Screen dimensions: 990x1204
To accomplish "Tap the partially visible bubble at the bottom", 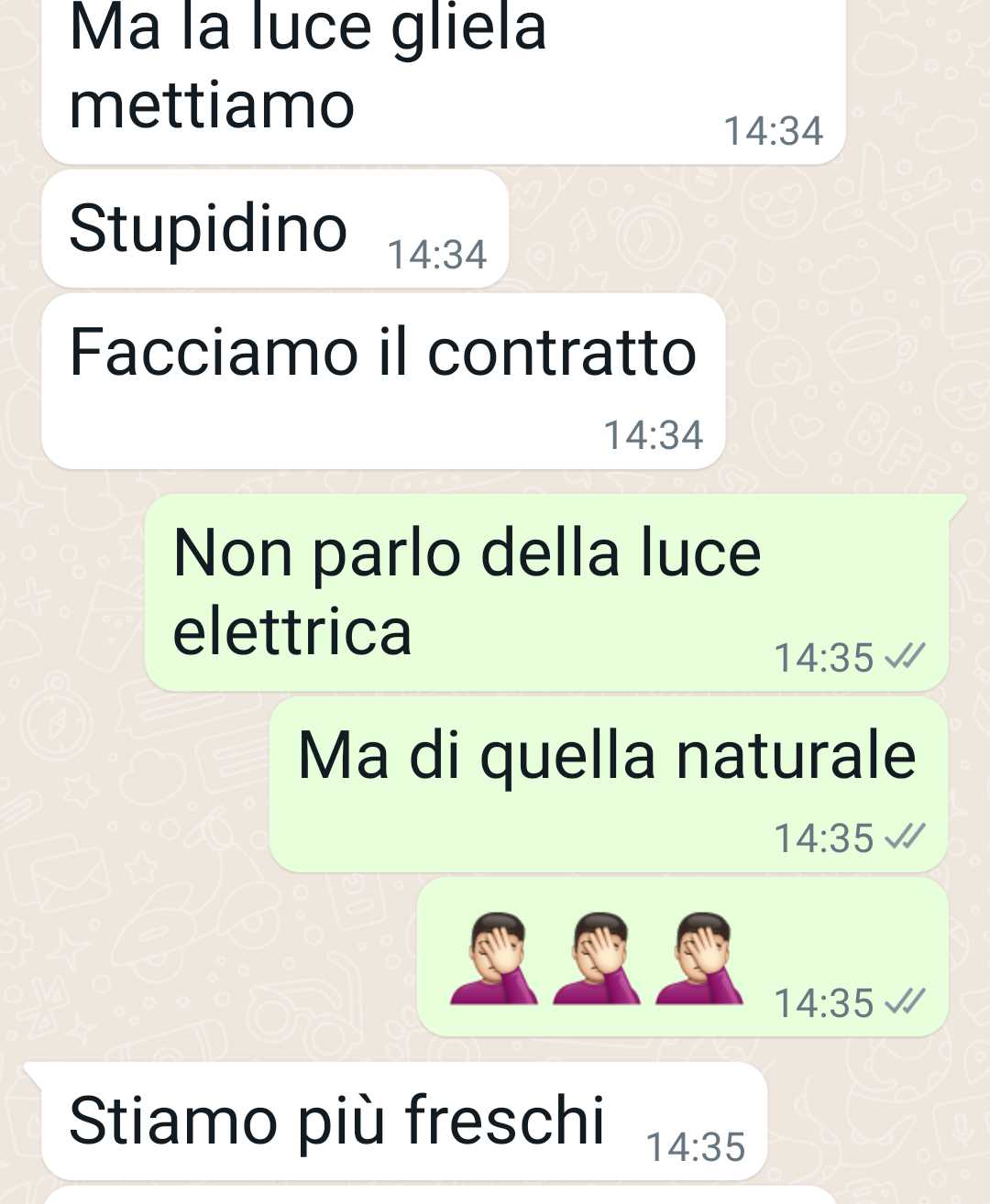I will click(440, 1195).
